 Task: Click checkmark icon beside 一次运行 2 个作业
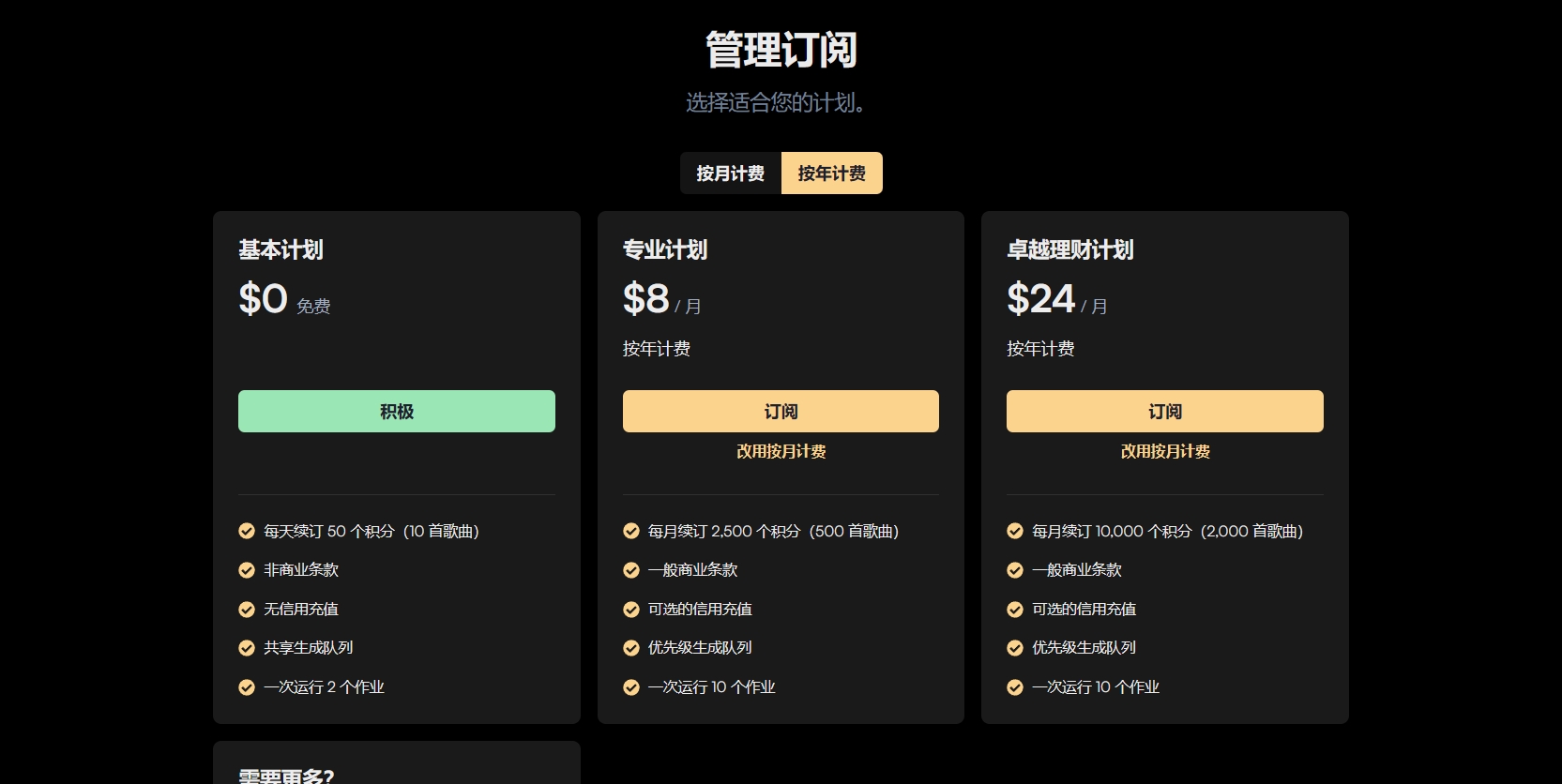click(247, 687)
